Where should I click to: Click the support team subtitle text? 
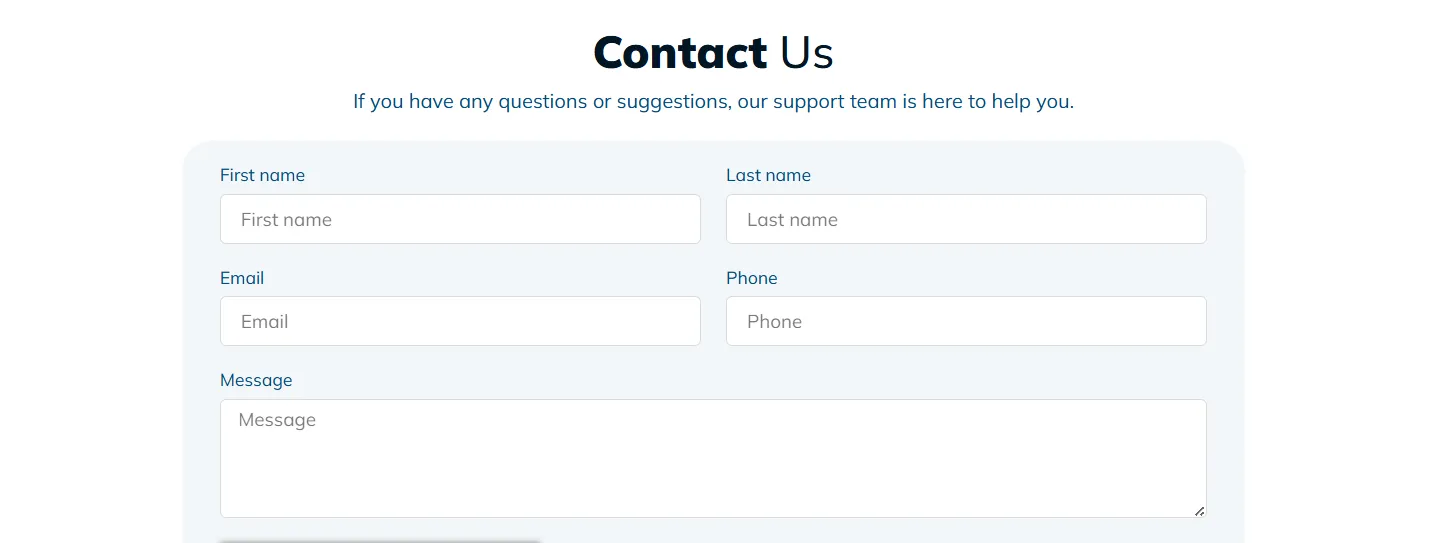click(713, 101)
